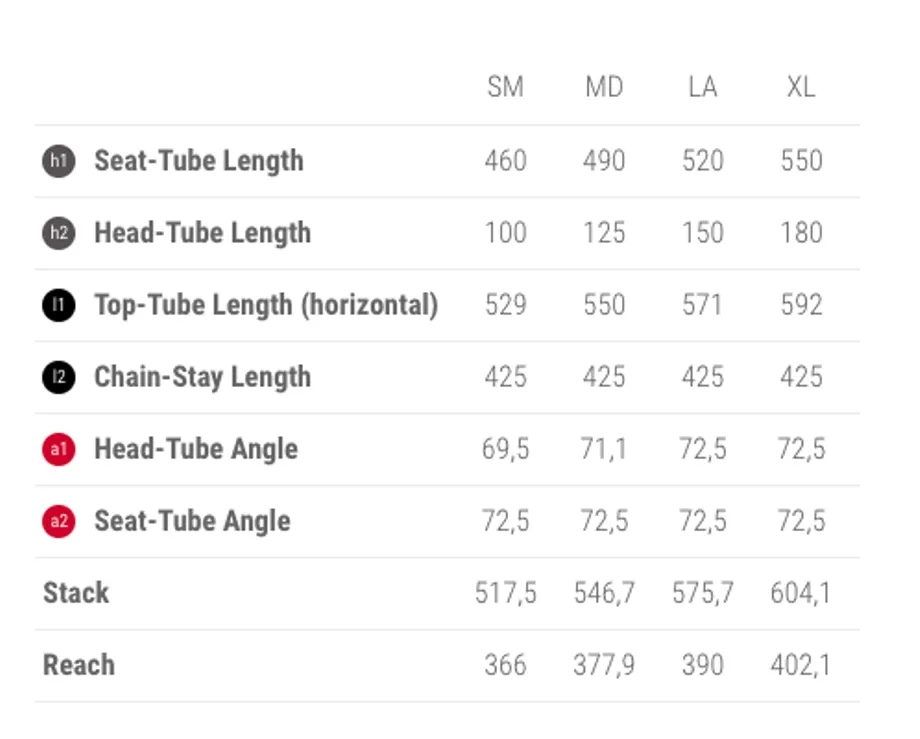920x739 pixels.
Task: Click the h1 Seat-Tube Length icon
Action: [59, 161]
